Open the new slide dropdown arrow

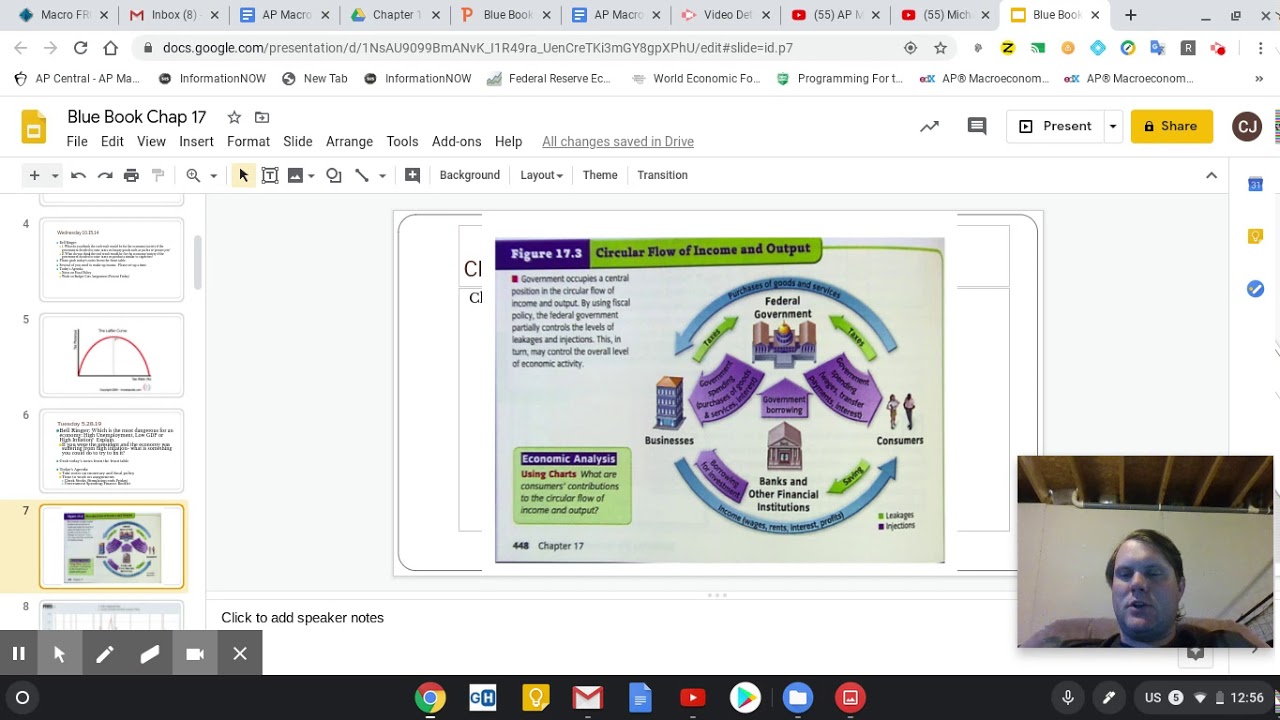tap(55, 176)
